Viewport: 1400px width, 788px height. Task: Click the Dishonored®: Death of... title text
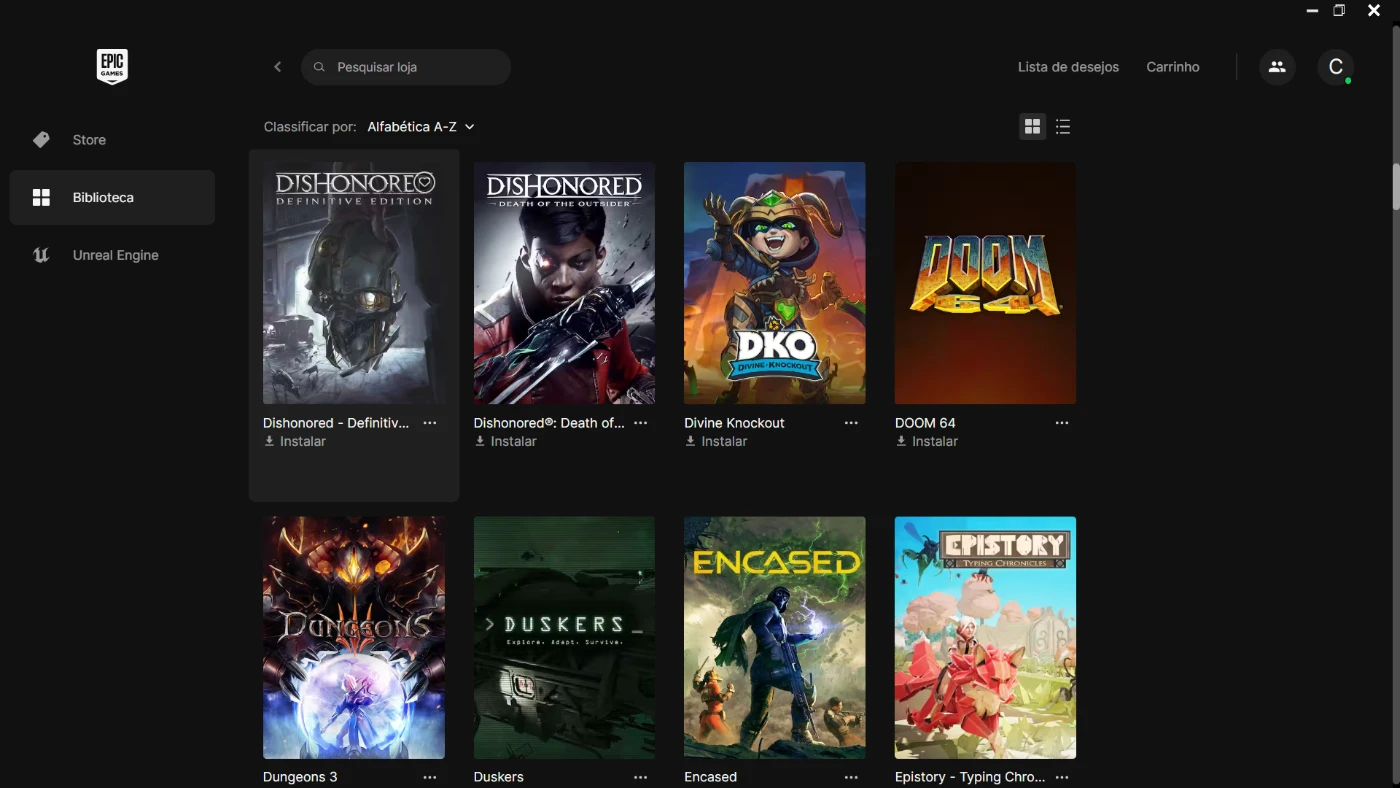pyautogui.click(x=549, y=423)
